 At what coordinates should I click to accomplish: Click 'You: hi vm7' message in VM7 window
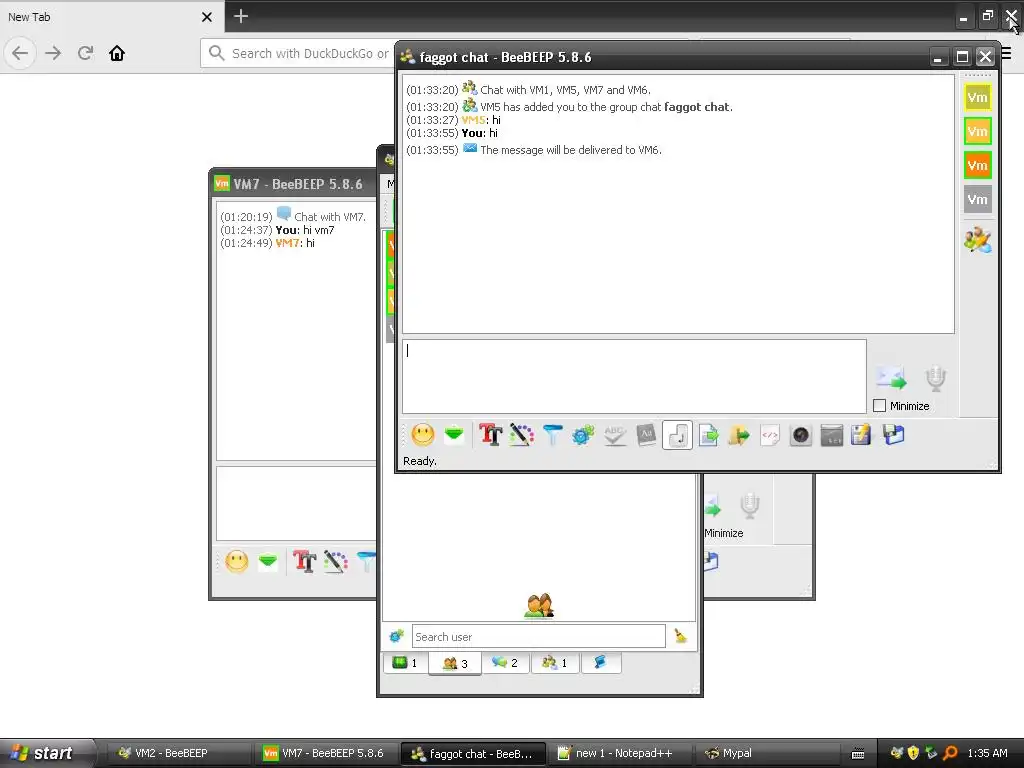304,230
